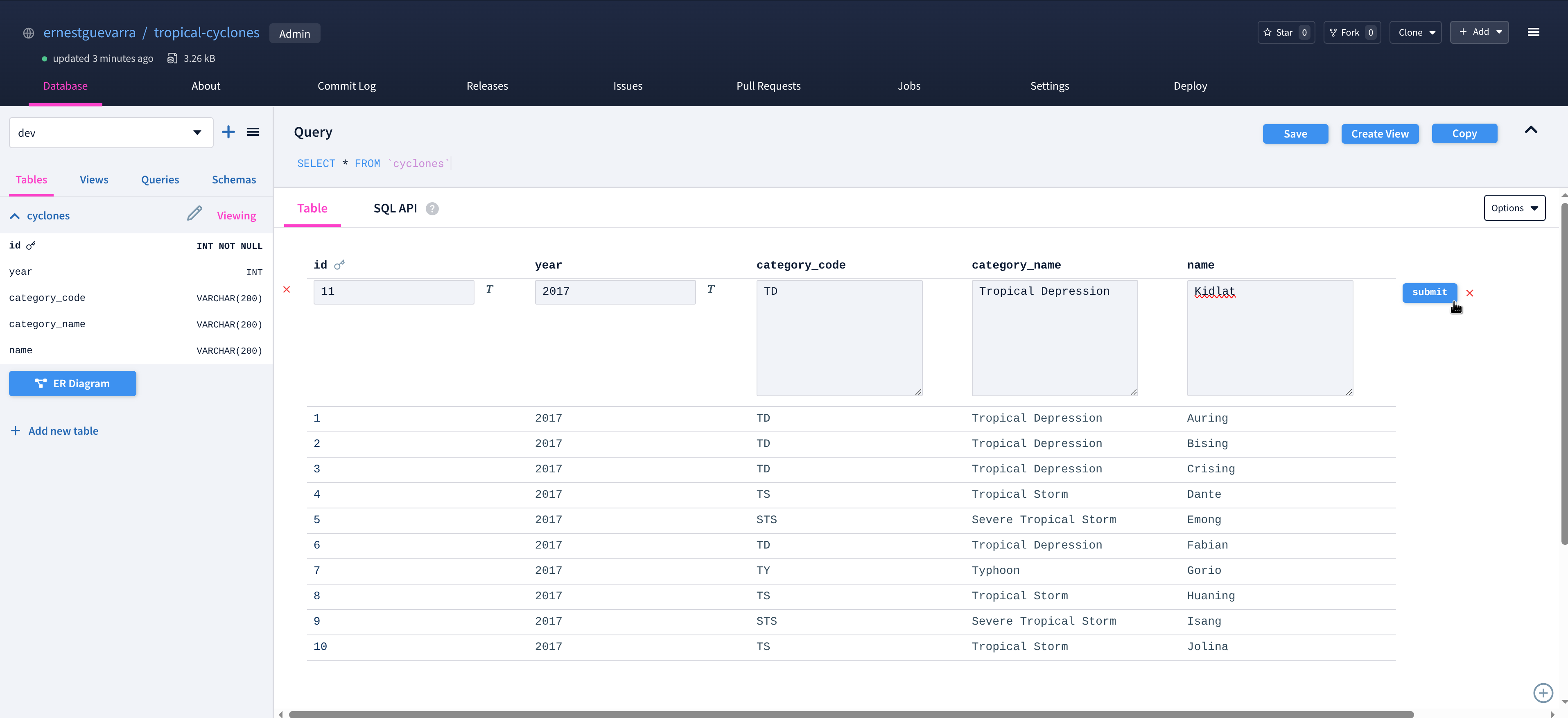Open the hamburger menu beside branch selector
This screenshot has width=1568, height=718.
(253, 132)
